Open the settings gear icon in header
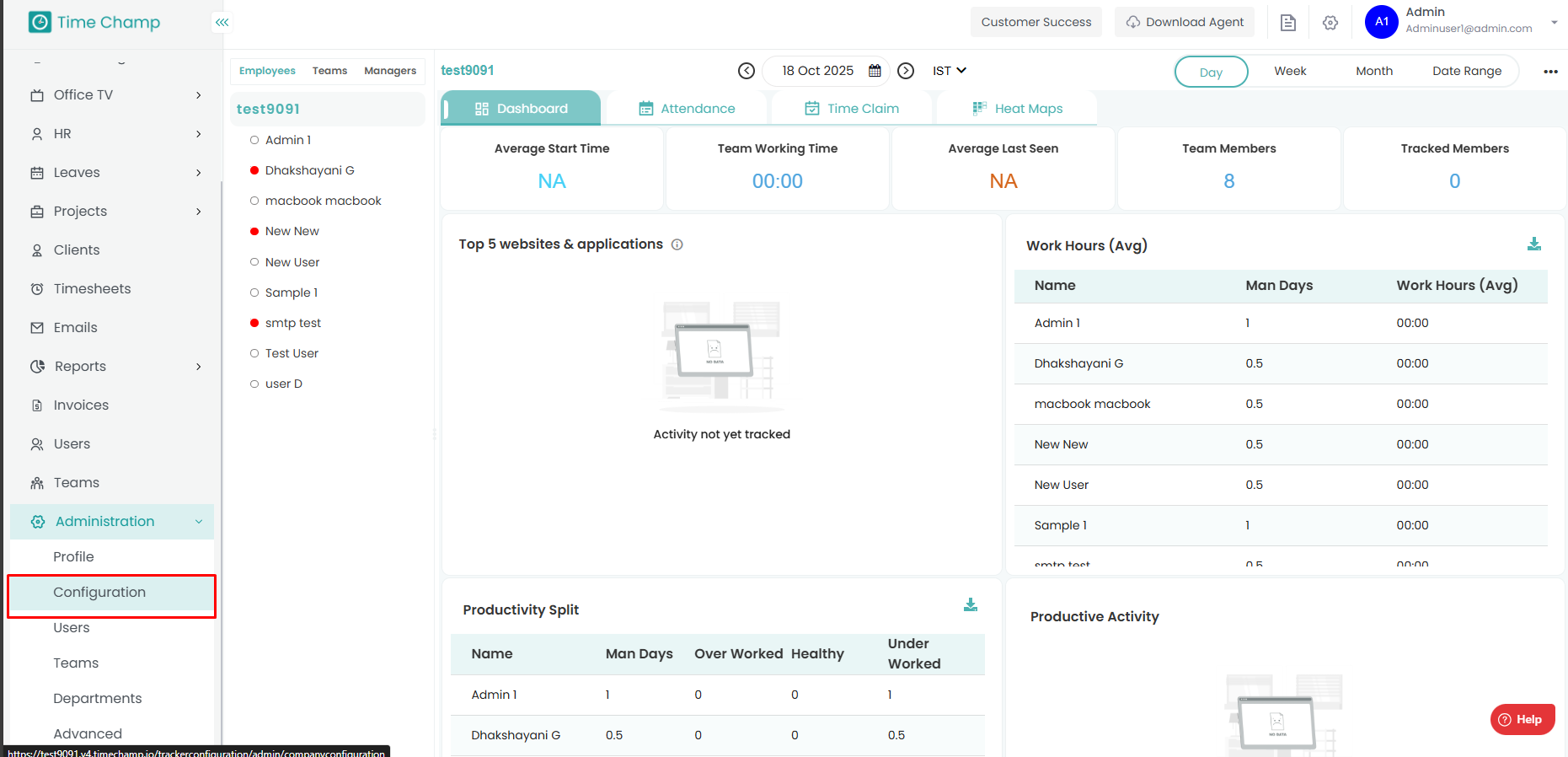This screenshot has width=1568, height=757. (x=1330, y=23)
